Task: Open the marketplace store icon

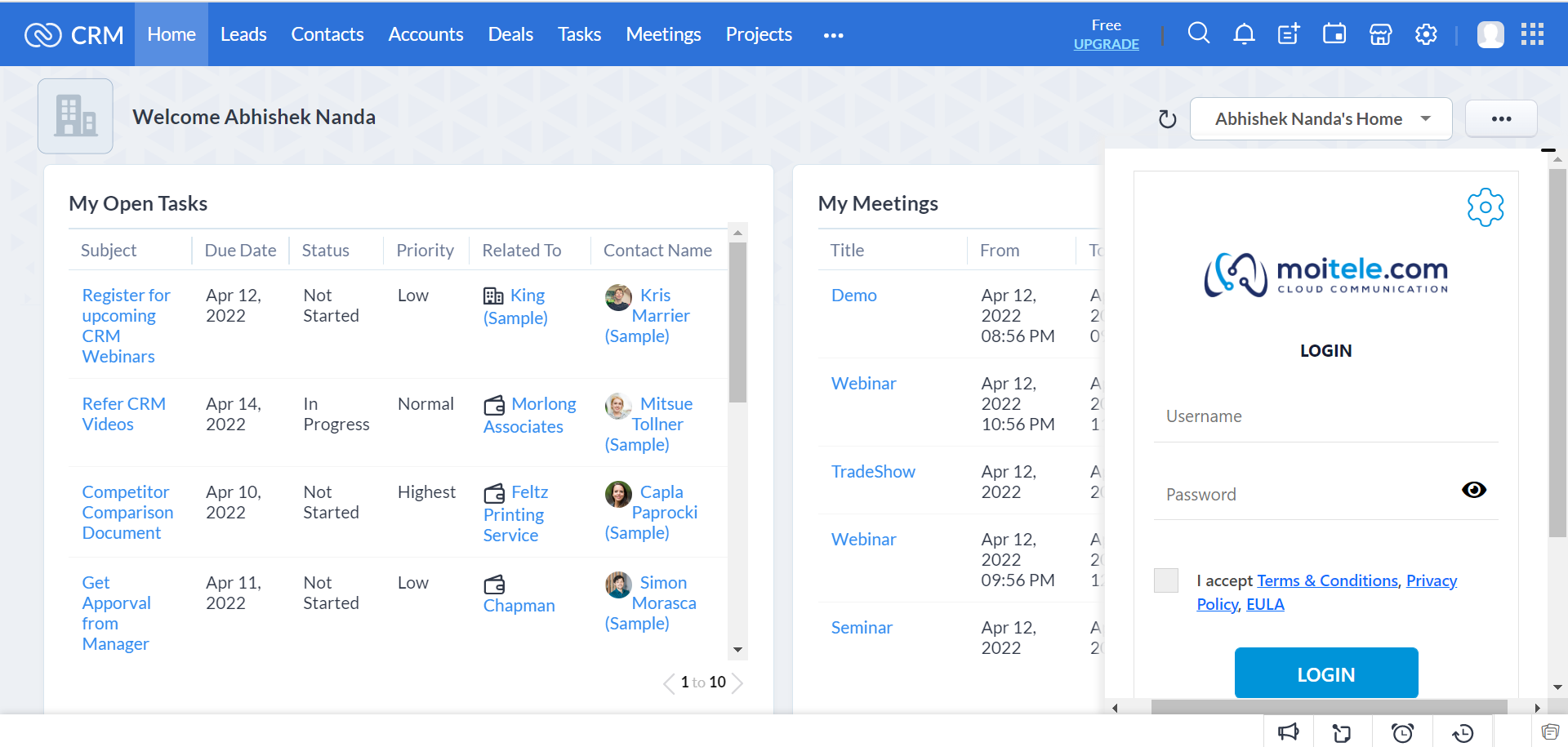Action: coord(1380,34)
